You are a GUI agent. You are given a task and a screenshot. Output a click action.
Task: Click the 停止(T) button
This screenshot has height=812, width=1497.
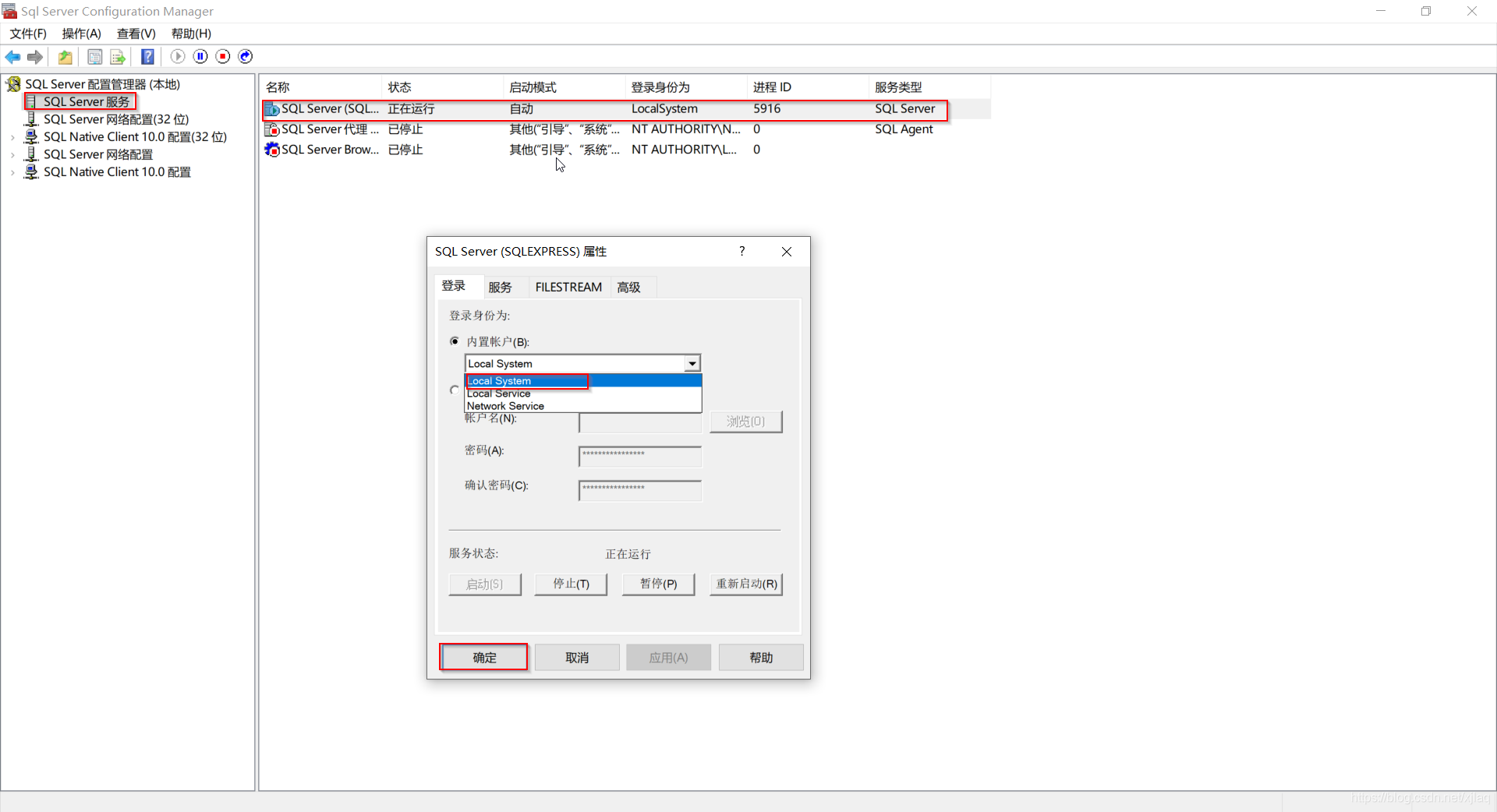(571, 584)
